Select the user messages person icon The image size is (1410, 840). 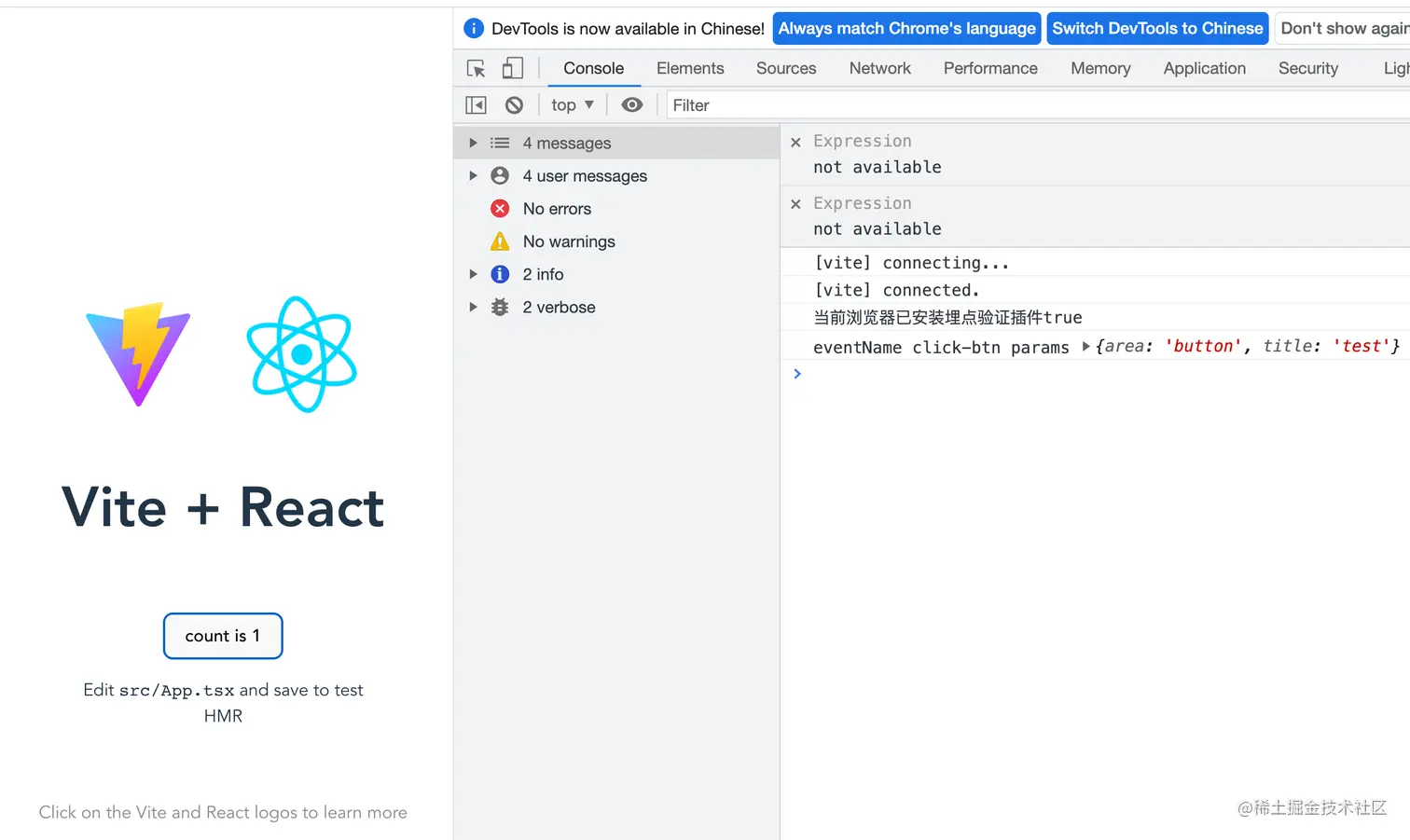pyautogui.click(x=500, y=175)
